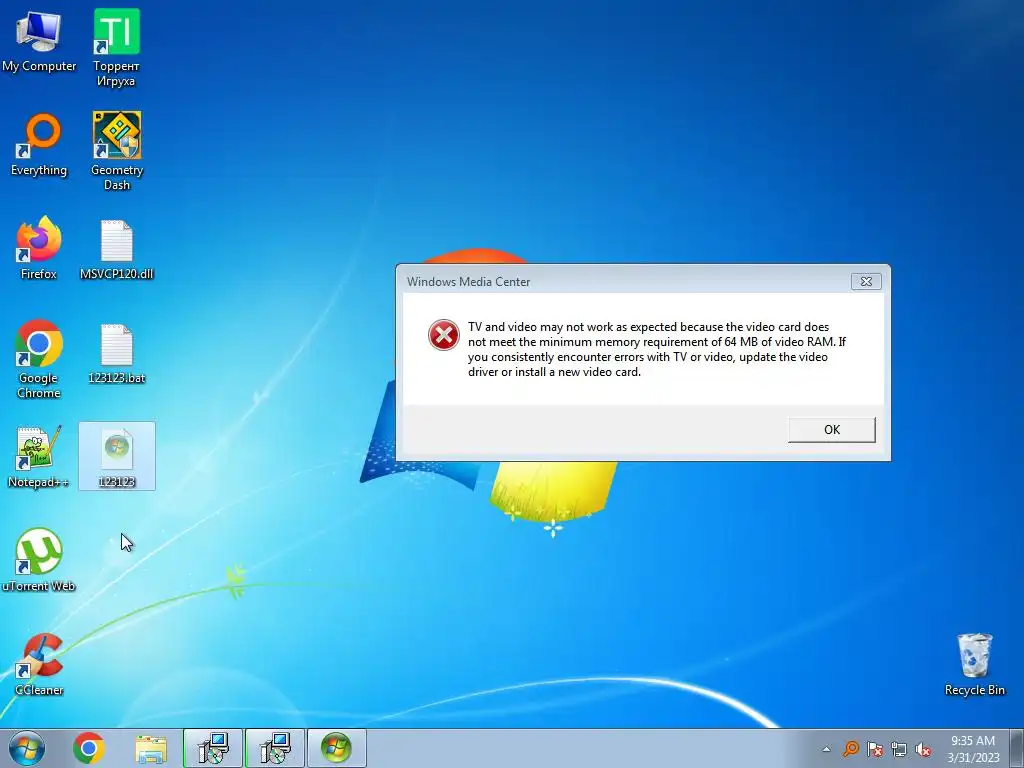Image resolution: width=1024 pixels, height=768 pixels.
Task: Show hidden tray icons arrow
Action: 826,749
